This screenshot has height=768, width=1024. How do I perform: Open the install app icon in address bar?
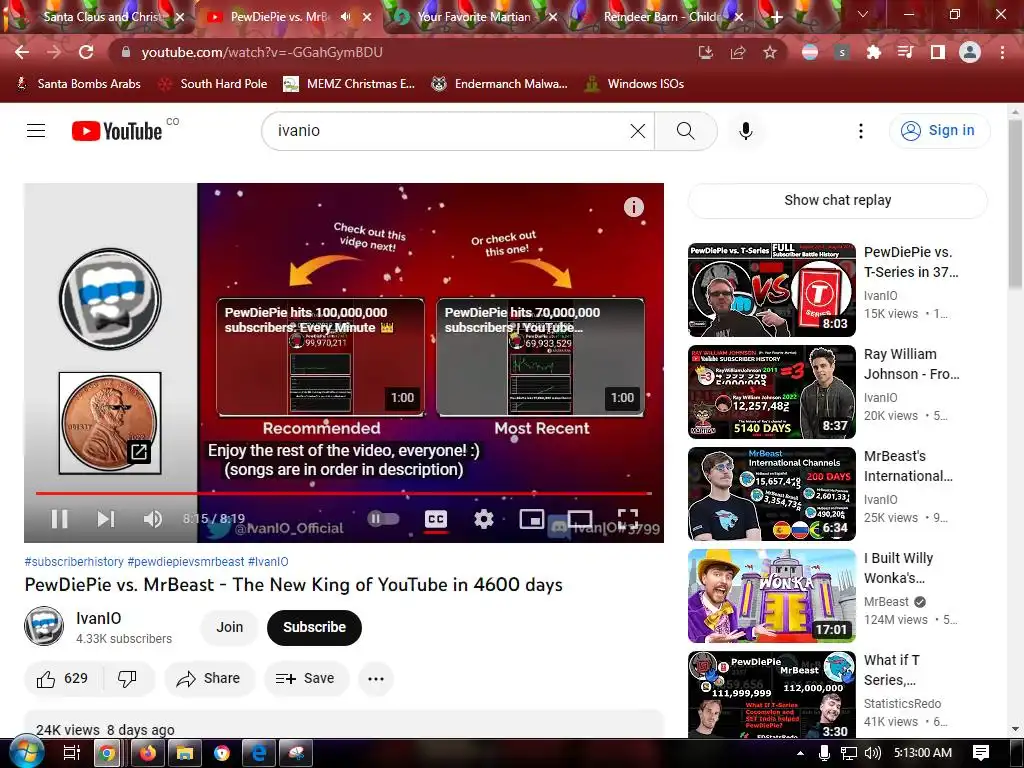706,52
